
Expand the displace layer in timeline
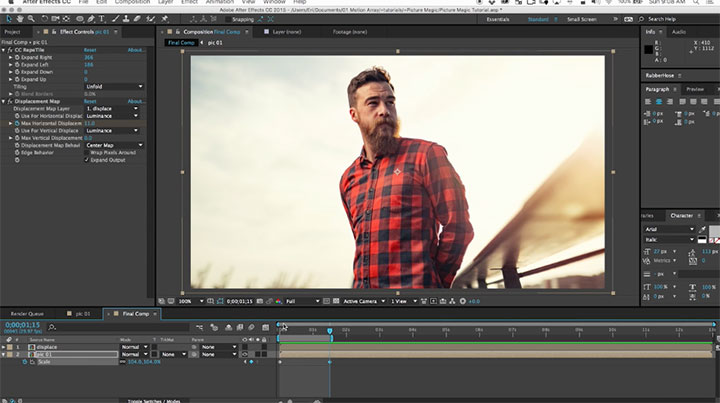[4, 347]
